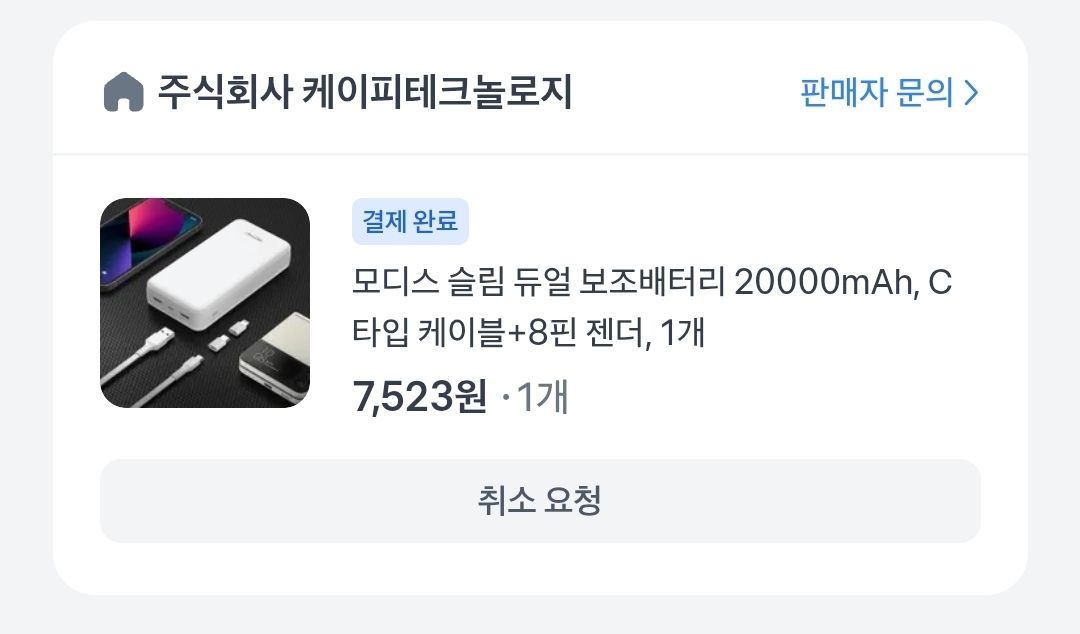Click the chevron next to 판매자 문의
Viewport: 1080px width, 634px height.
pos(970,92)
